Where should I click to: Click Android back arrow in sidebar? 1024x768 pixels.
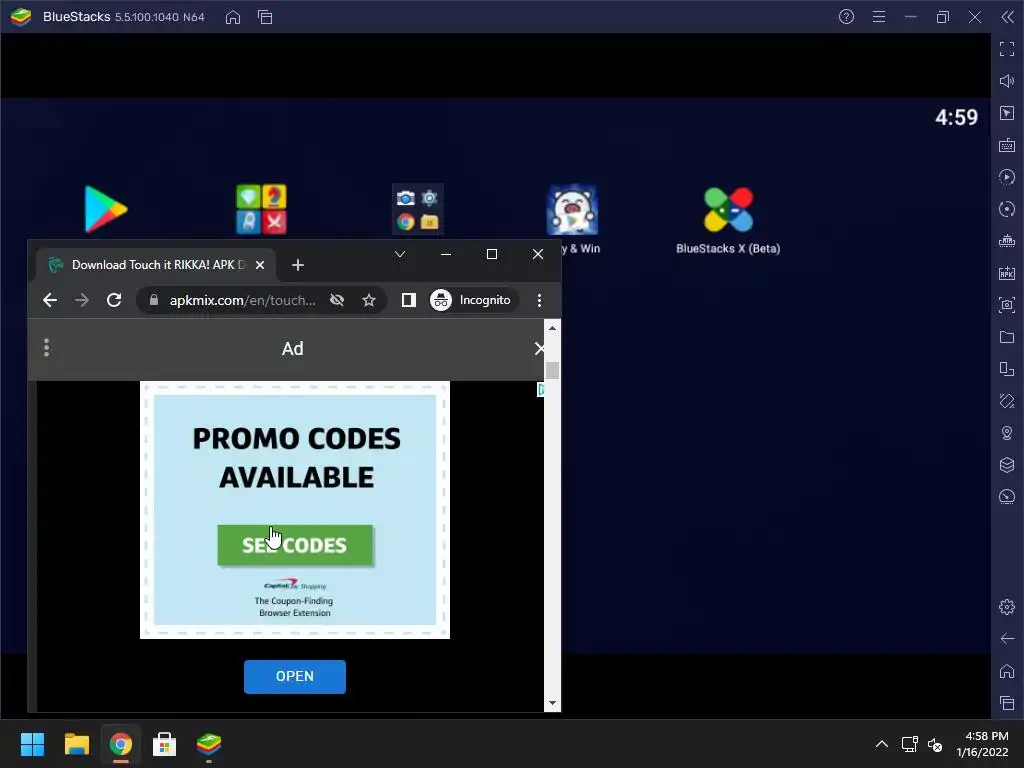[x=1007, y=639]
